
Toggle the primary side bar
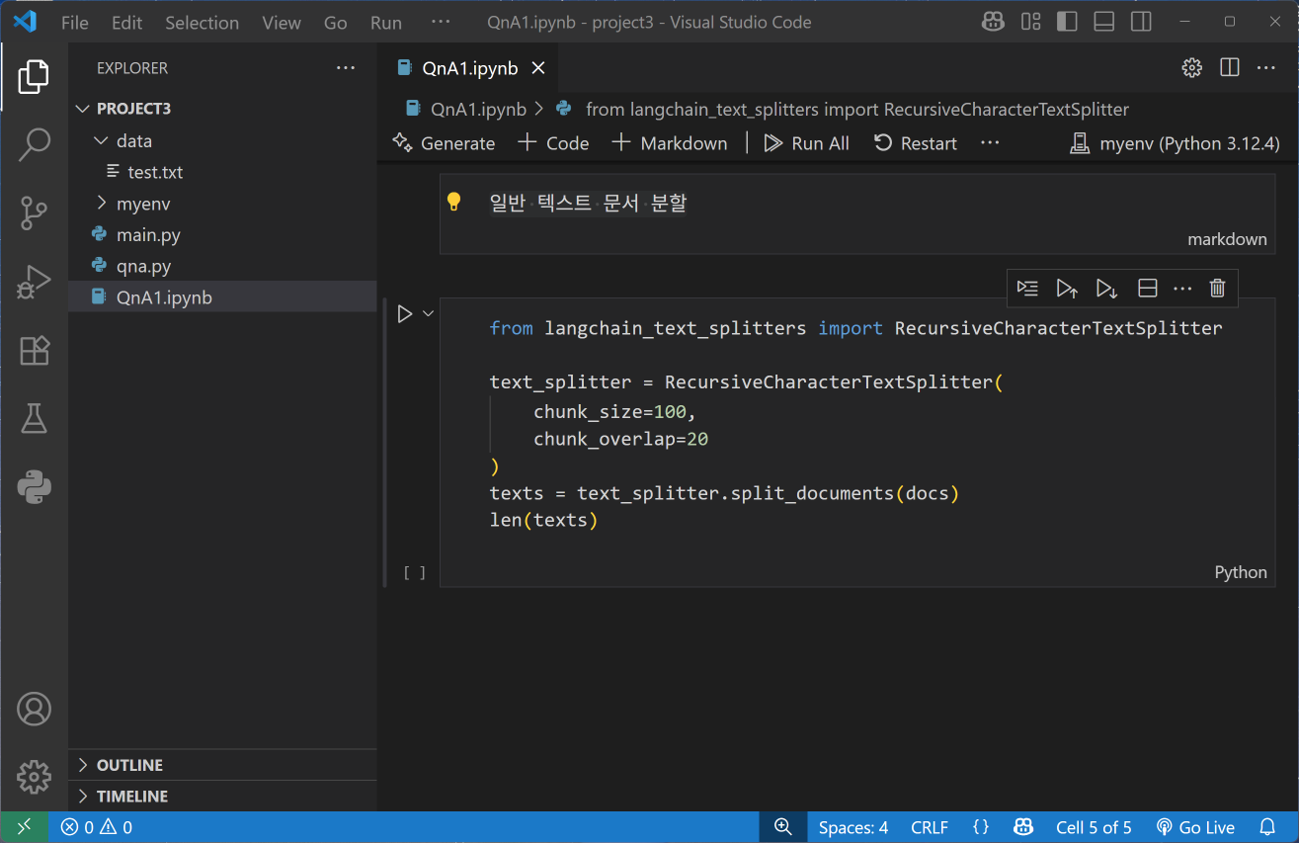tap(1067, 22)
